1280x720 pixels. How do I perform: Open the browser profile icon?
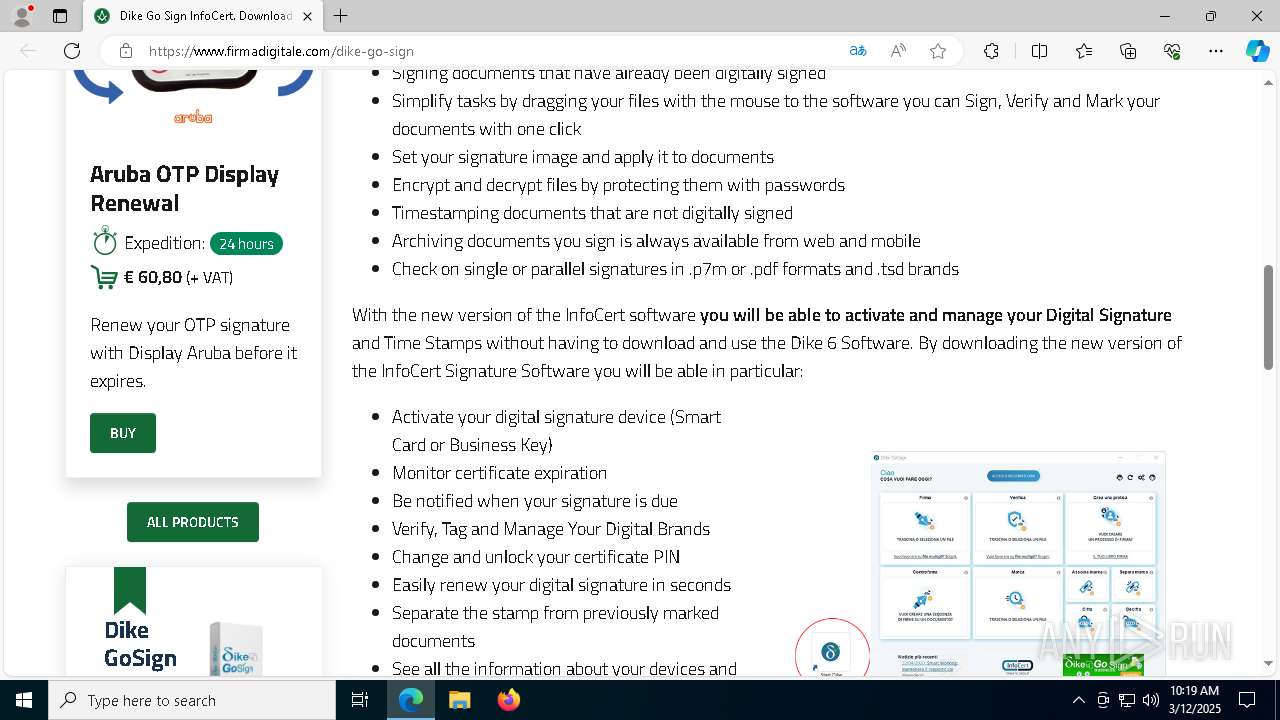[x=22, y=16]
